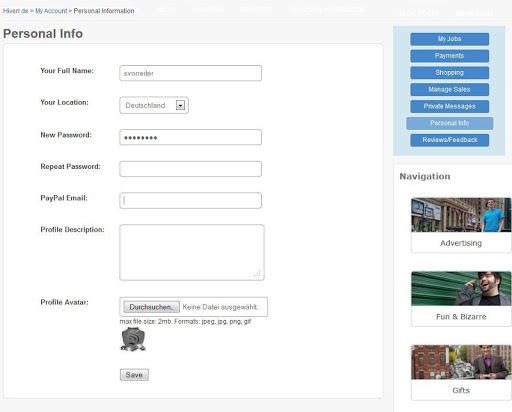Focus the Repeat Password field
This screenshot has height=412, width=512.
tap(191, 169)
